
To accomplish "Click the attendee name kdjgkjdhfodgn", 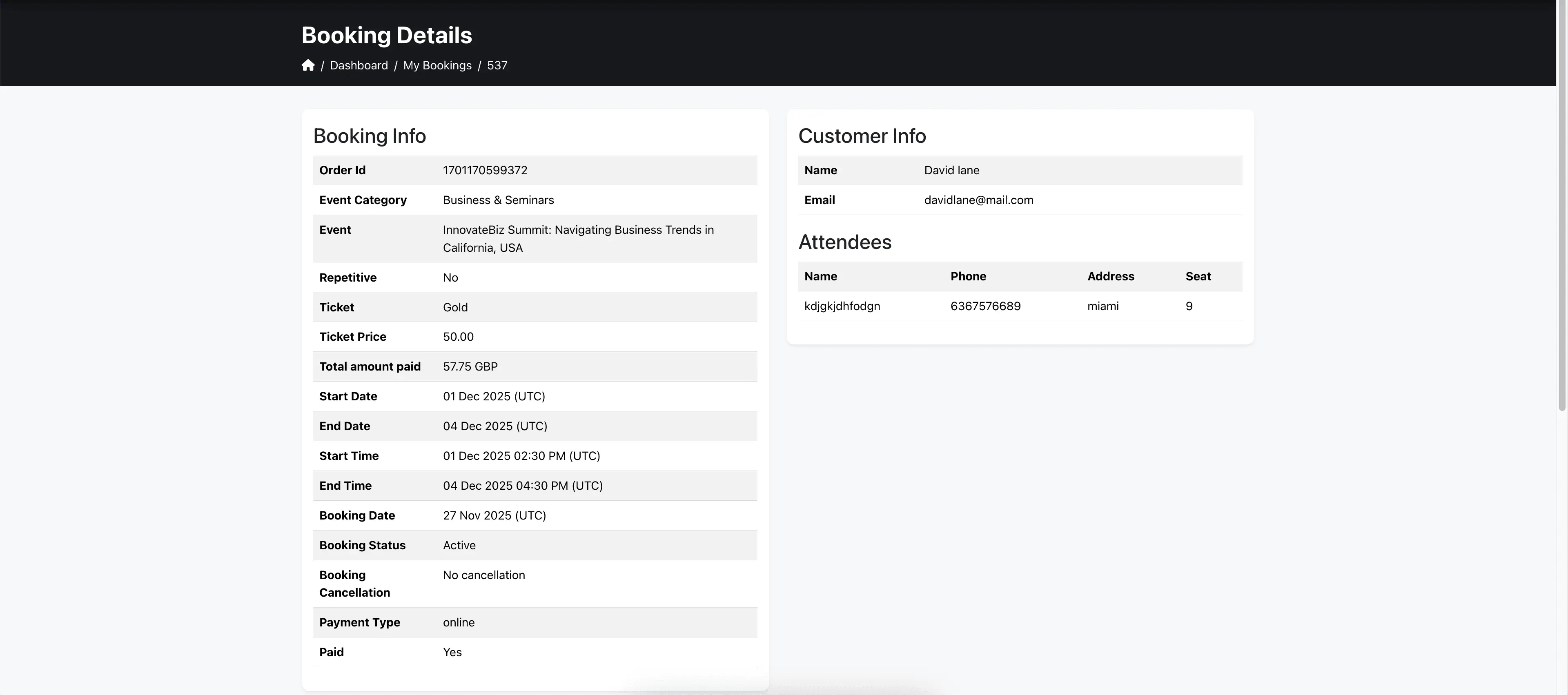I will 842,306.
